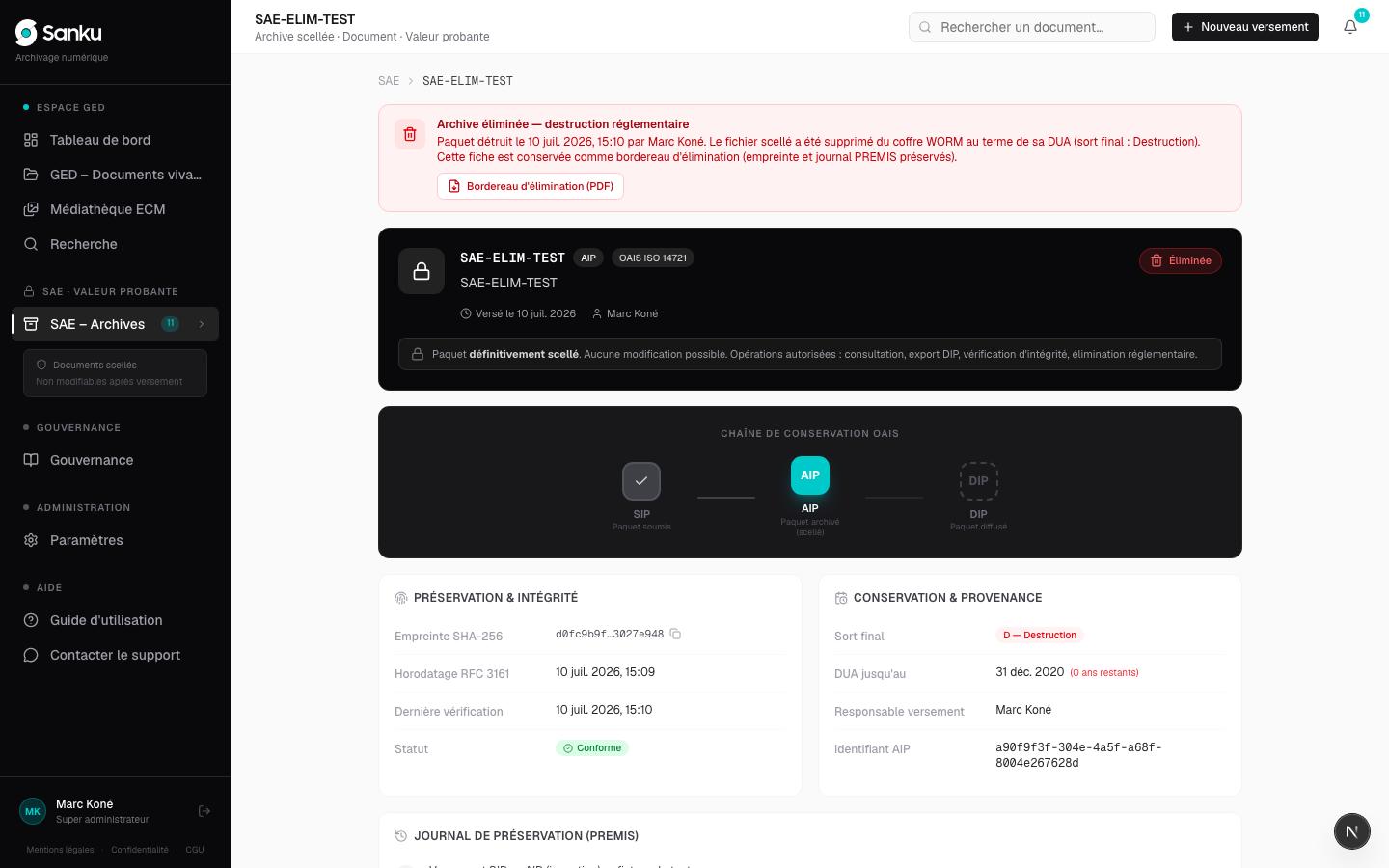Click the count badge on SAE – Archives
The width and height of the screenshot is (1389, 868).
(x=171, y=324)
